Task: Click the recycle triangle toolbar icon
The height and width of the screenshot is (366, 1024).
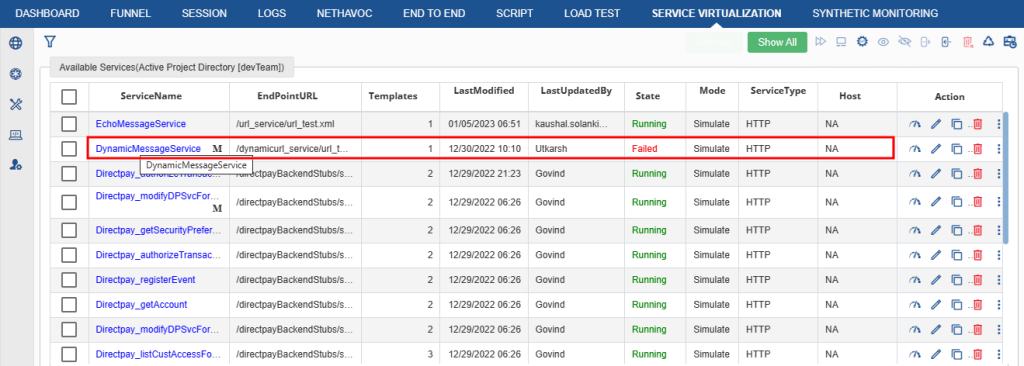Action: (x=989, y=42)
